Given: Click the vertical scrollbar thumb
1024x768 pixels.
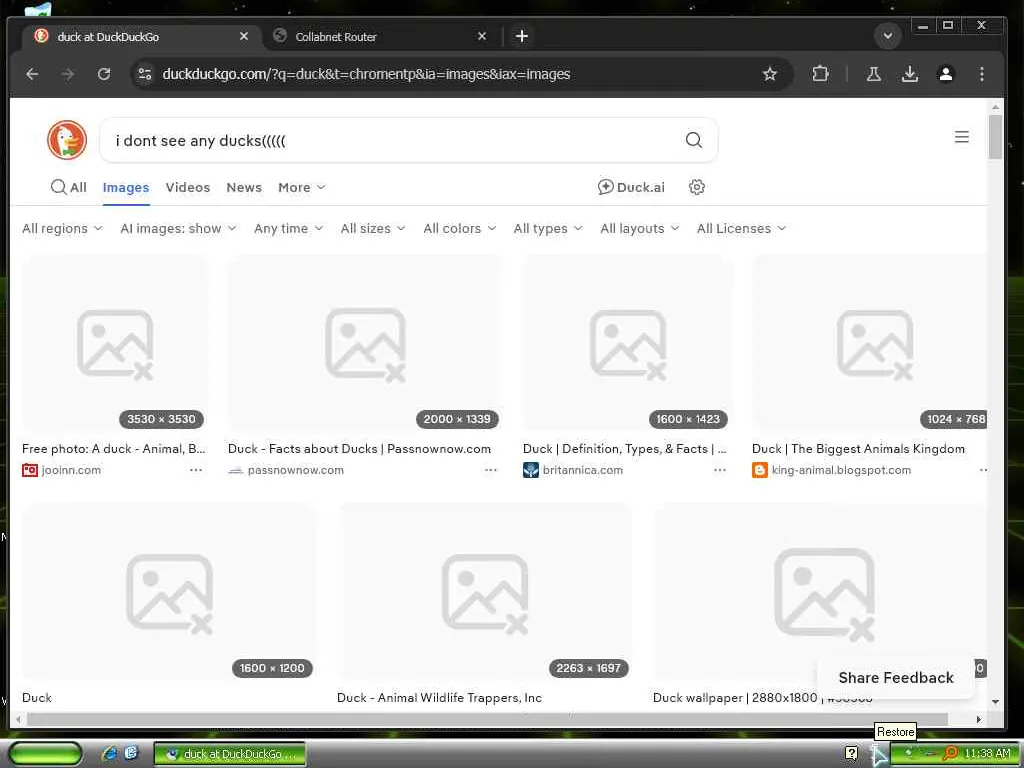Looking at the screenshot, I should pyautogui.click(x=995, y=136).
